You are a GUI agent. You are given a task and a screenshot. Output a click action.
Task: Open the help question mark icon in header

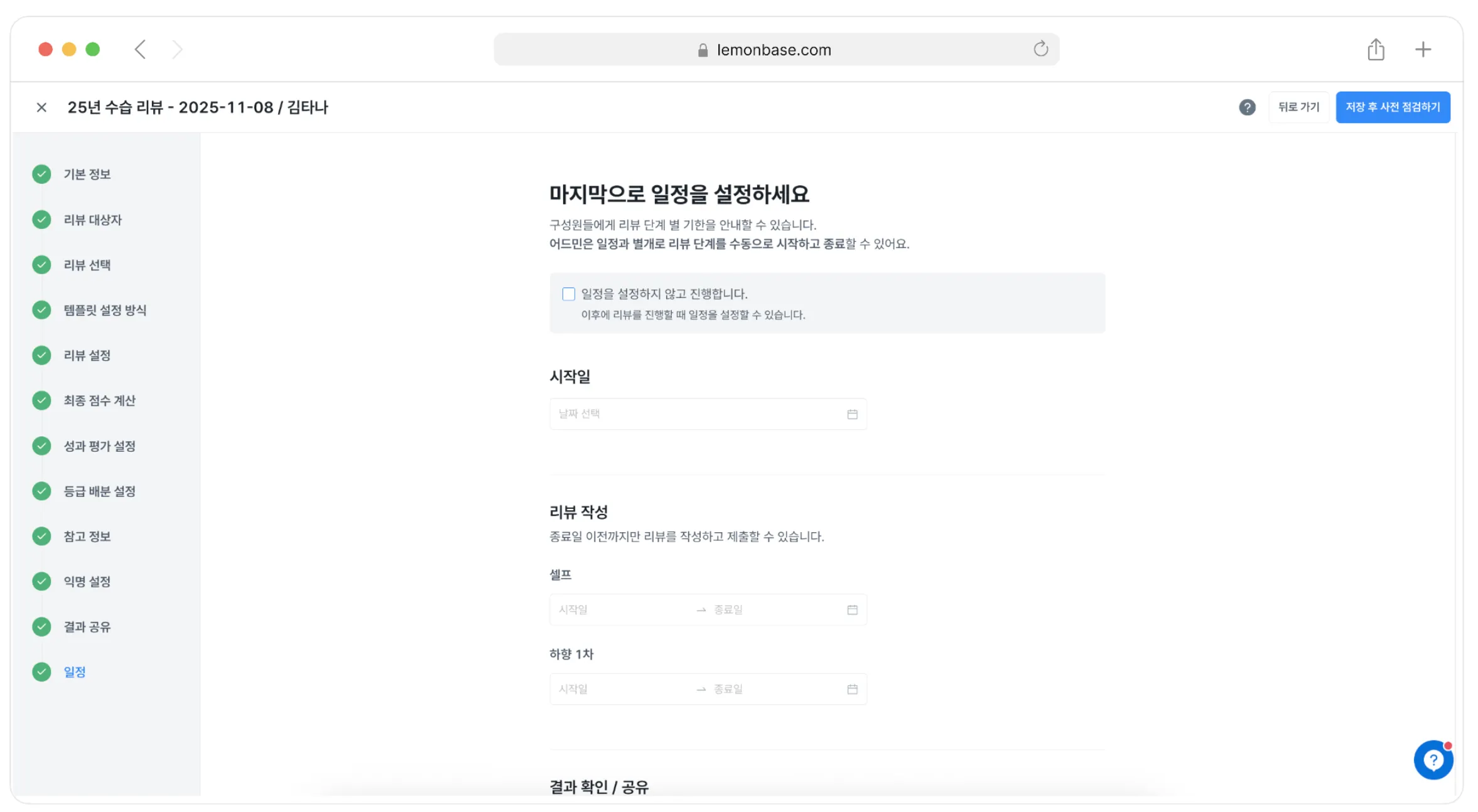(1247, 107)
